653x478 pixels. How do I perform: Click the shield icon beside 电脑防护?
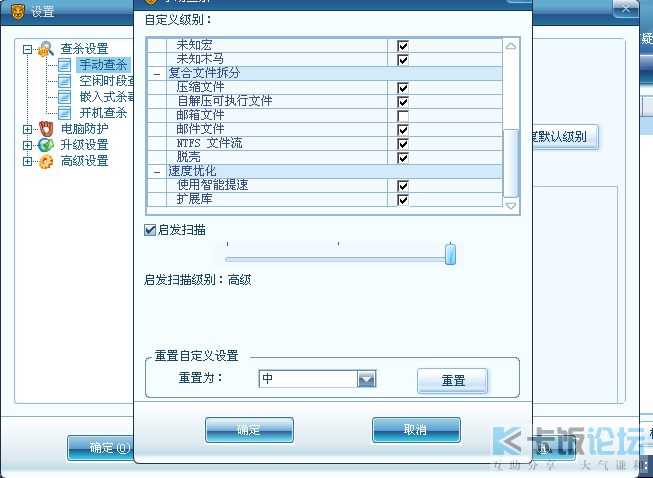[46, 129]
